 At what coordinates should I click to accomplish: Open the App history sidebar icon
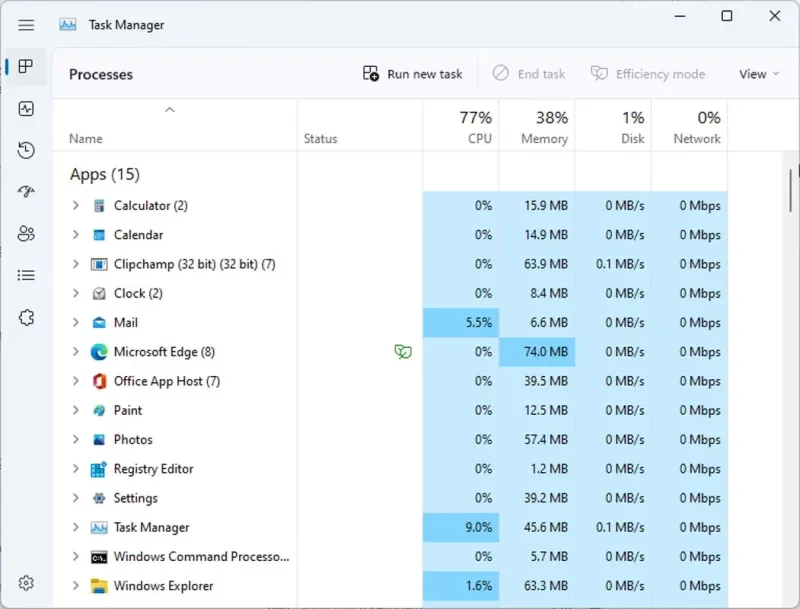point(26,151)
